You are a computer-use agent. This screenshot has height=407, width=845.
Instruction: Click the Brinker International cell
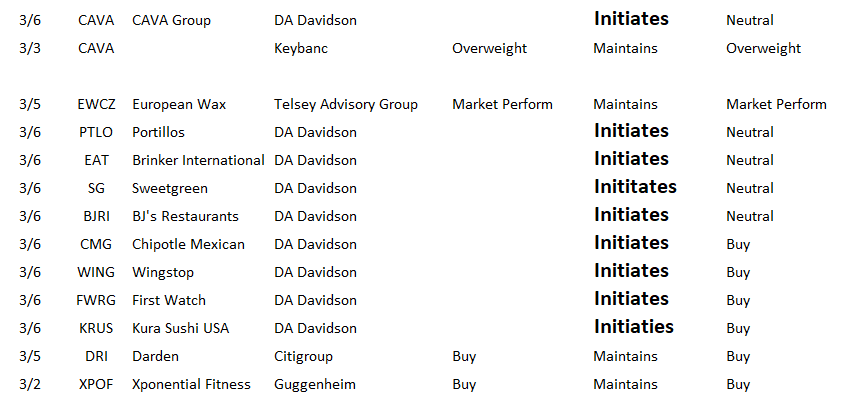click(198, 160)
